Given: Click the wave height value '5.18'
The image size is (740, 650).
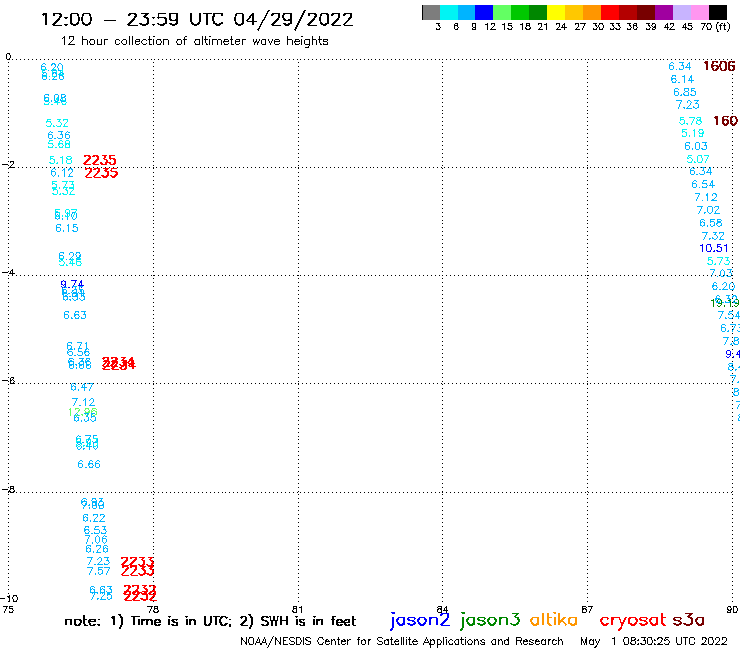Looking at the screenshot, I should coord(60,160).
